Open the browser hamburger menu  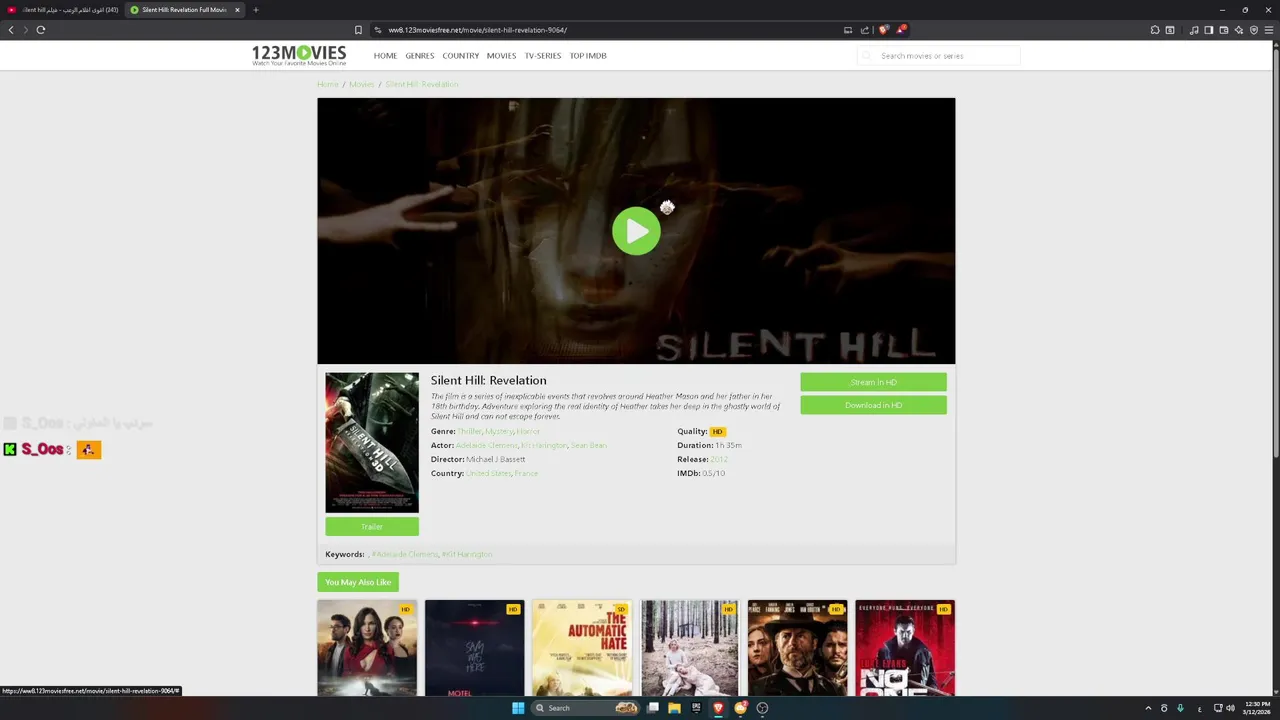coord(1269,30)
